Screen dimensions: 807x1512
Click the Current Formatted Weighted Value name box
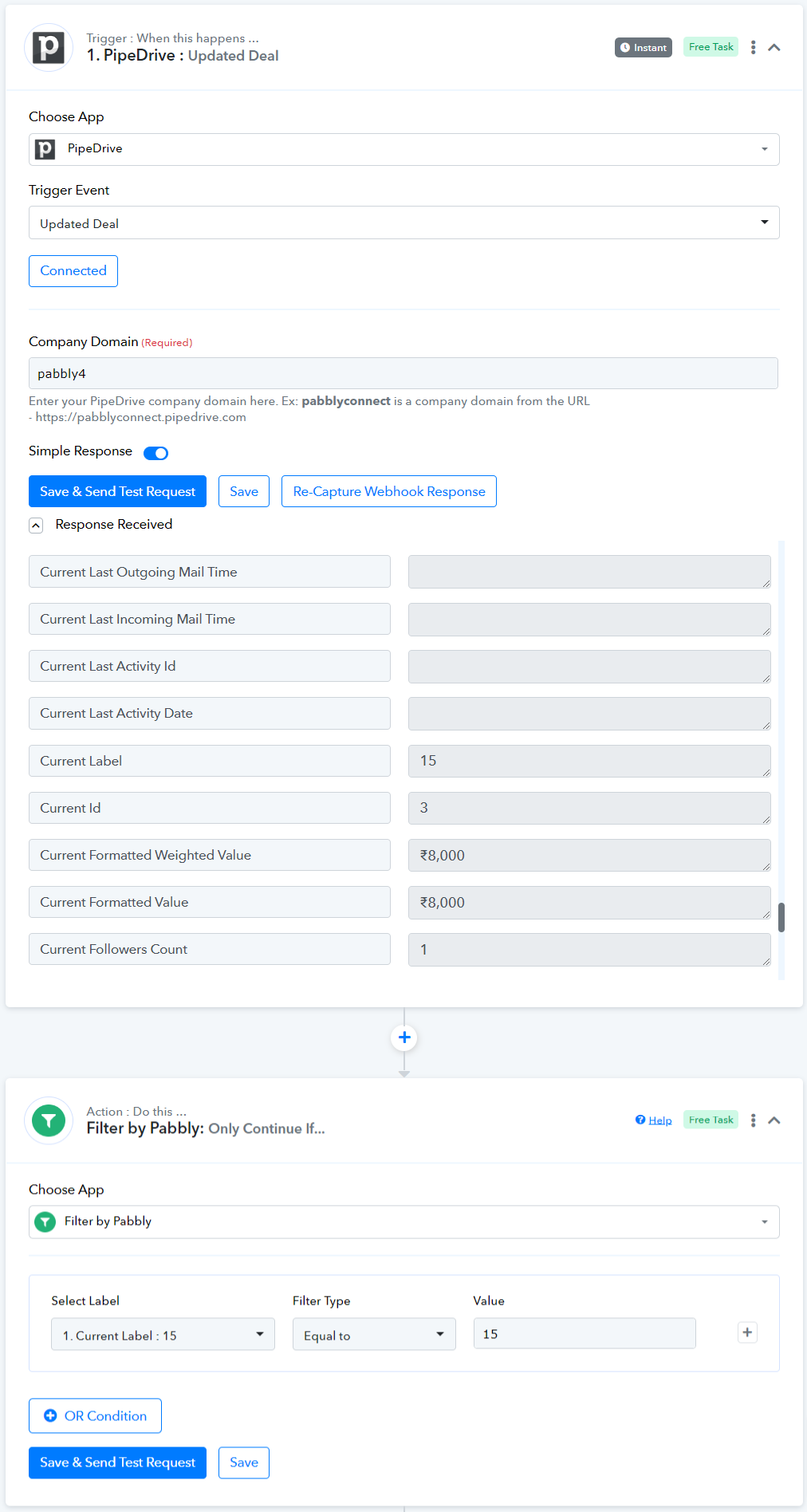pyautogui.click(x=210, y=855)
